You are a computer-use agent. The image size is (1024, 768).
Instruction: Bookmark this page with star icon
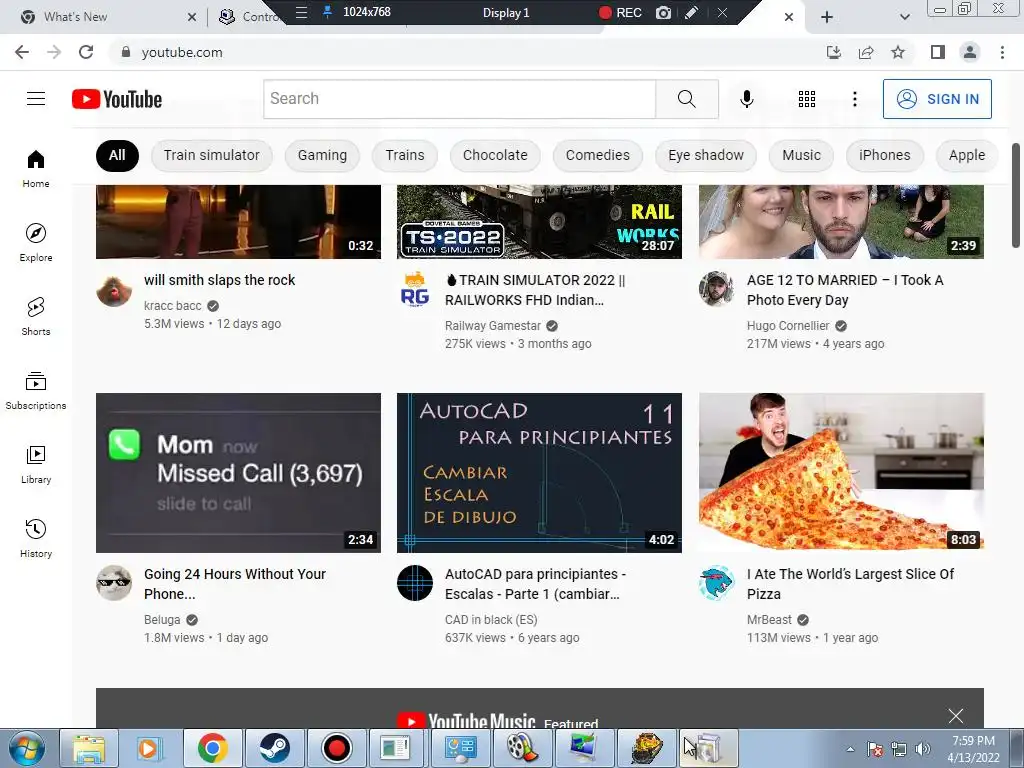click(898, 52)
